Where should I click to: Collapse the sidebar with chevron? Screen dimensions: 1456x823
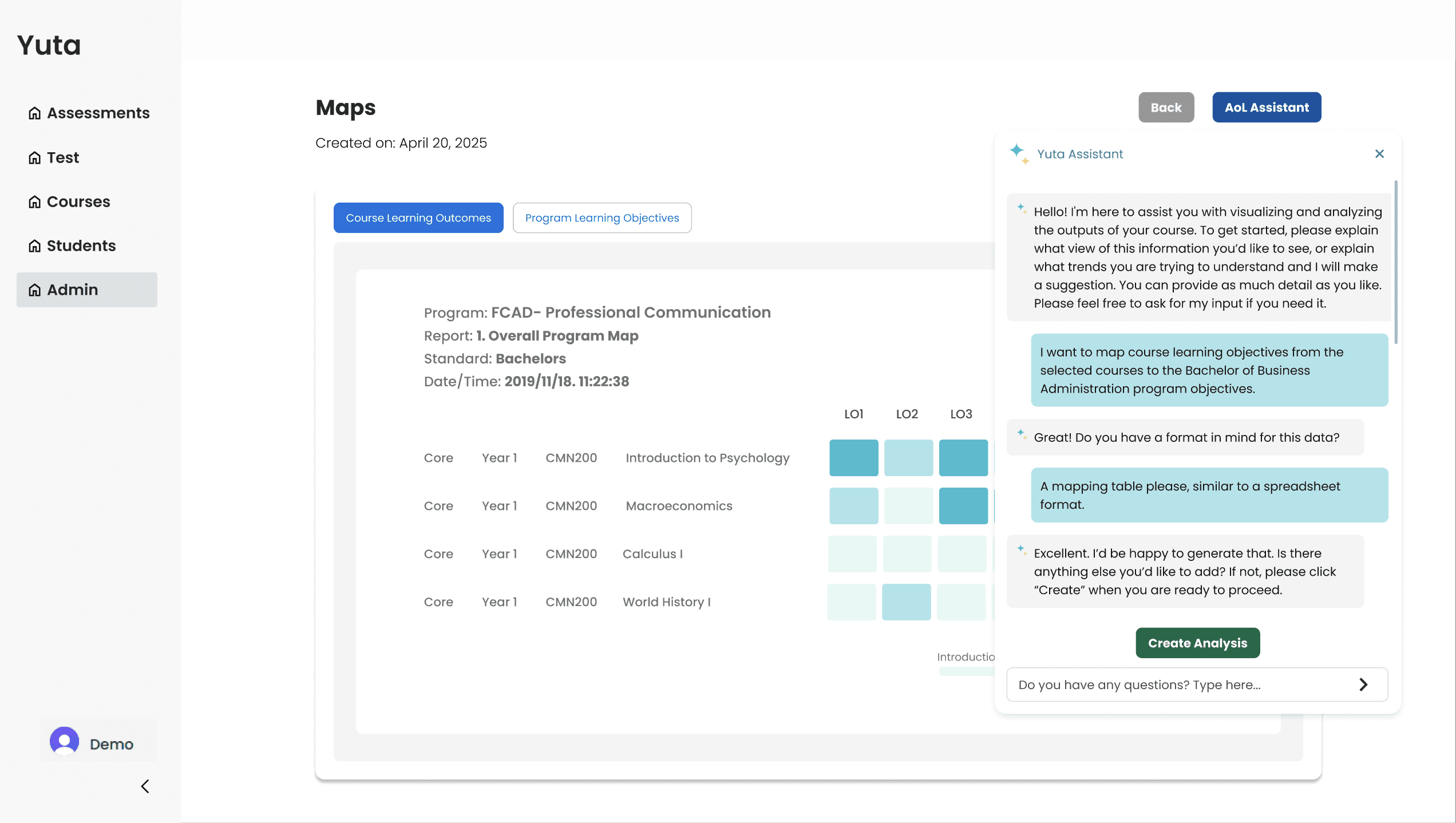pyautogui.click(x=145, y=786)
